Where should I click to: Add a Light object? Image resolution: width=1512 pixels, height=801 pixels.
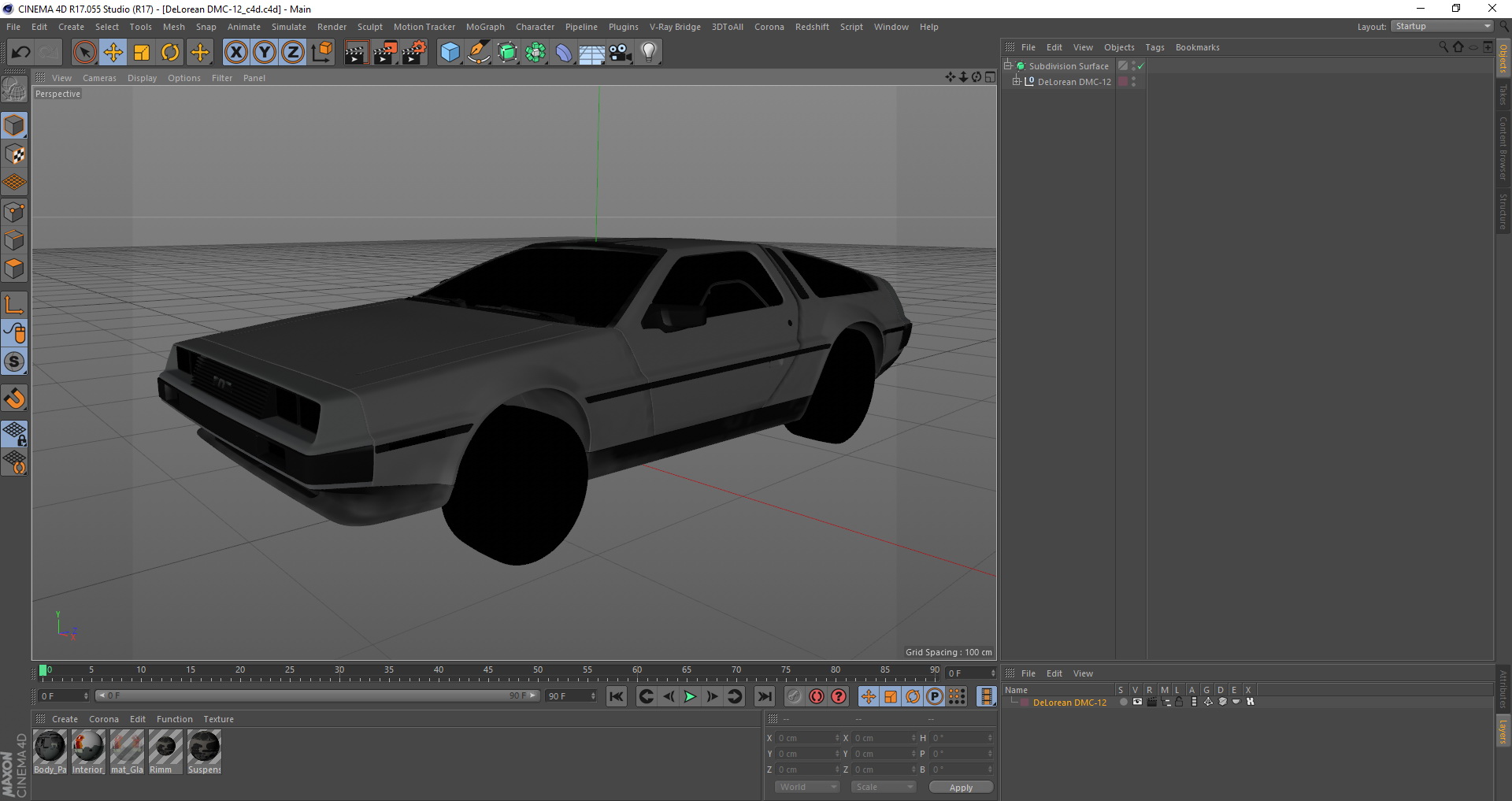649,53
